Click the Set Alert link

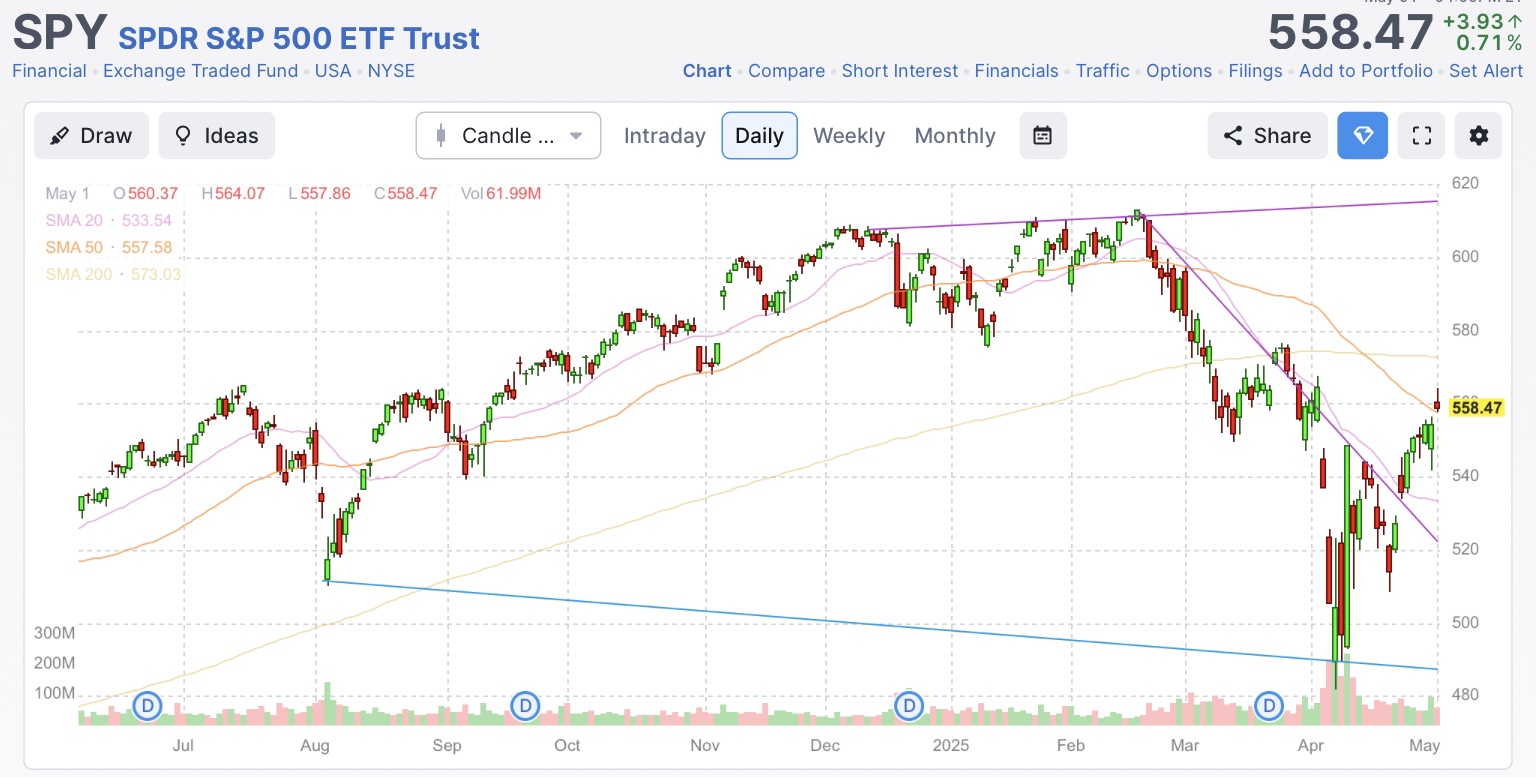[1486, 71]
